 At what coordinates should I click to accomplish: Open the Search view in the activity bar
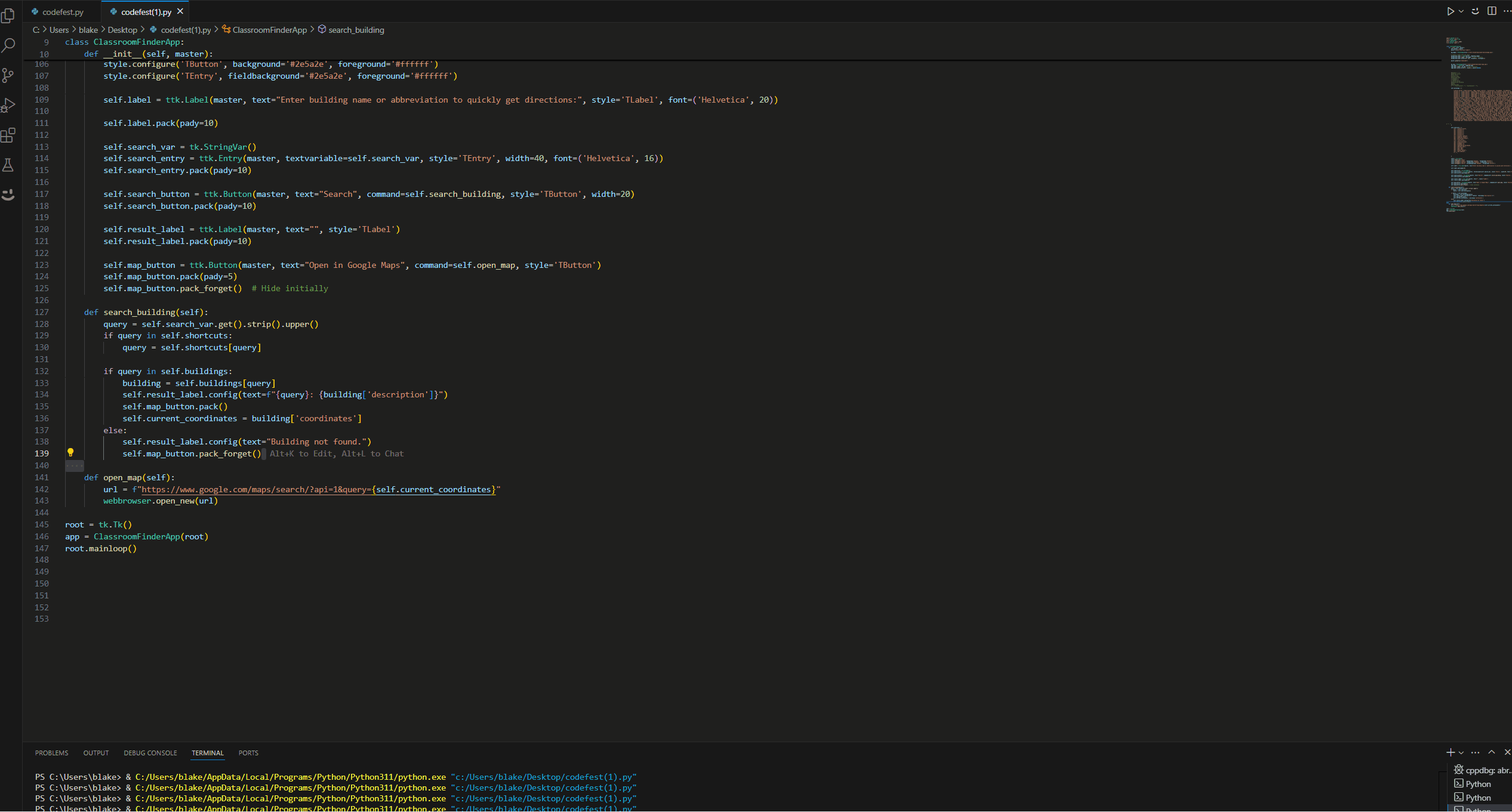click(x=8, y=45)
